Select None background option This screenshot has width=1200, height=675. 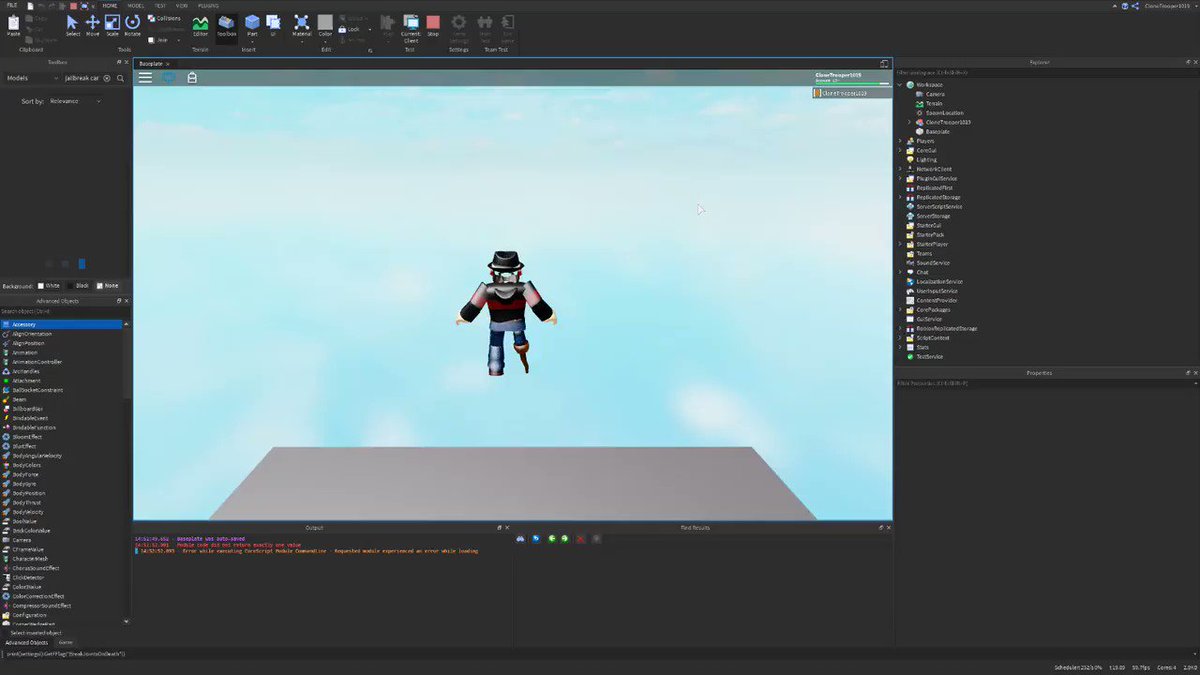point(107,285)
